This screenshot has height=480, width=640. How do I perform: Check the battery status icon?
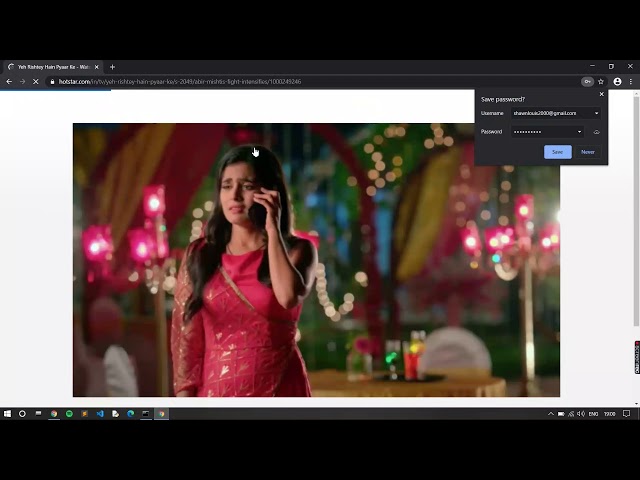pyautogui.click(x=561, y=413)
